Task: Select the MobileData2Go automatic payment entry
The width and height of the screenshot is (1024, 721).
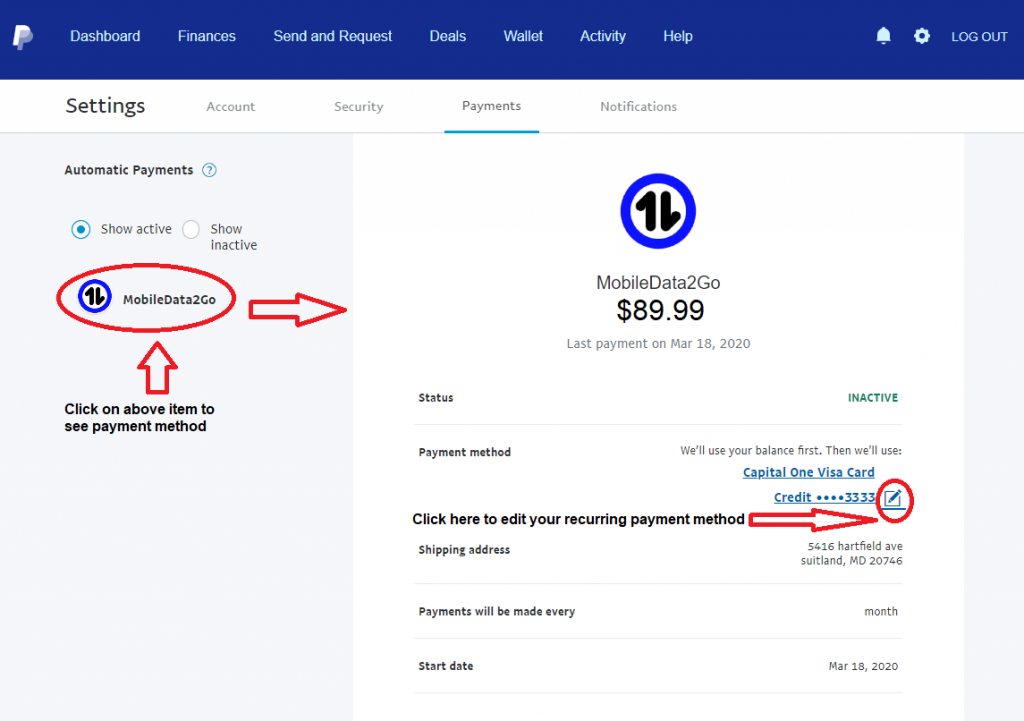Action: point(147,298)
